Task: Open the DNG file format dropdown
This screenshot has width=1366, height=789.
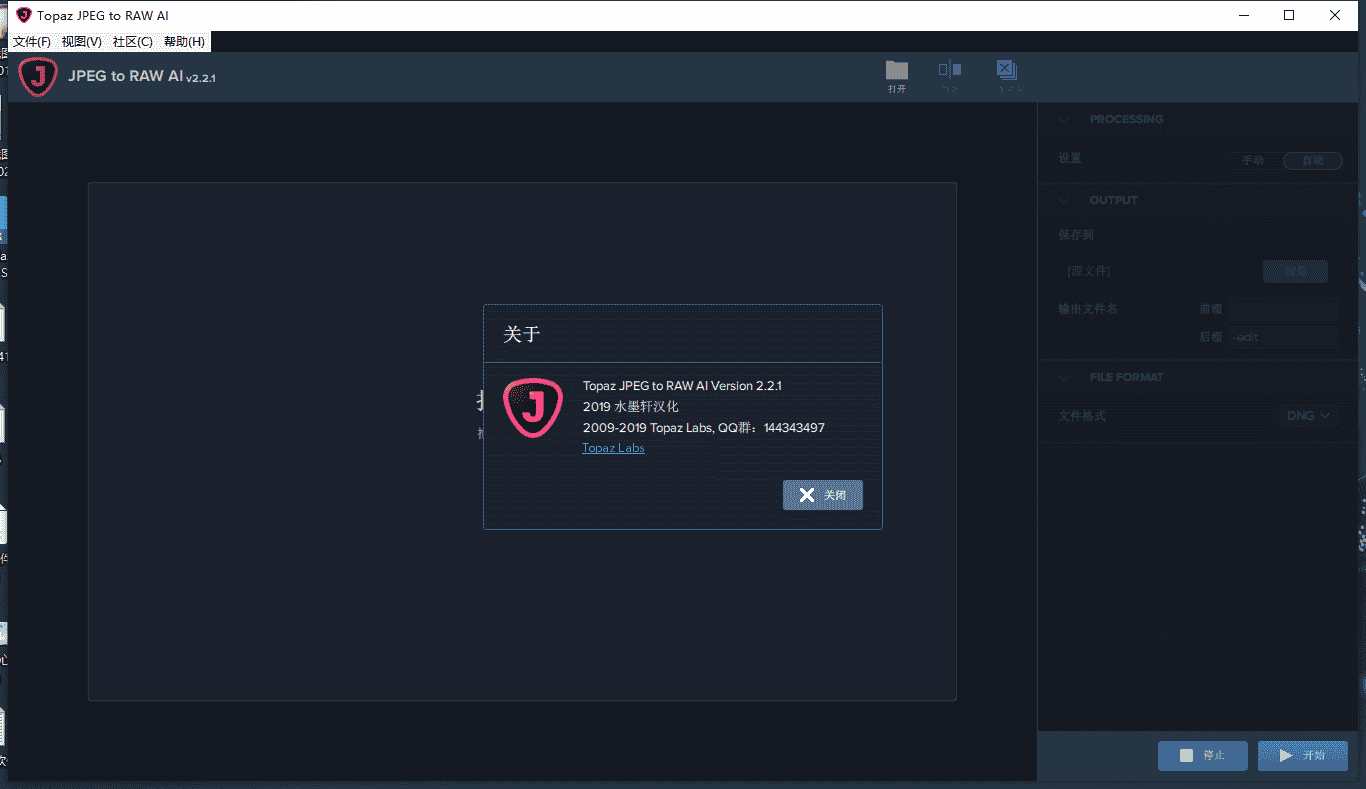Action: click(x=1308, y=415)
